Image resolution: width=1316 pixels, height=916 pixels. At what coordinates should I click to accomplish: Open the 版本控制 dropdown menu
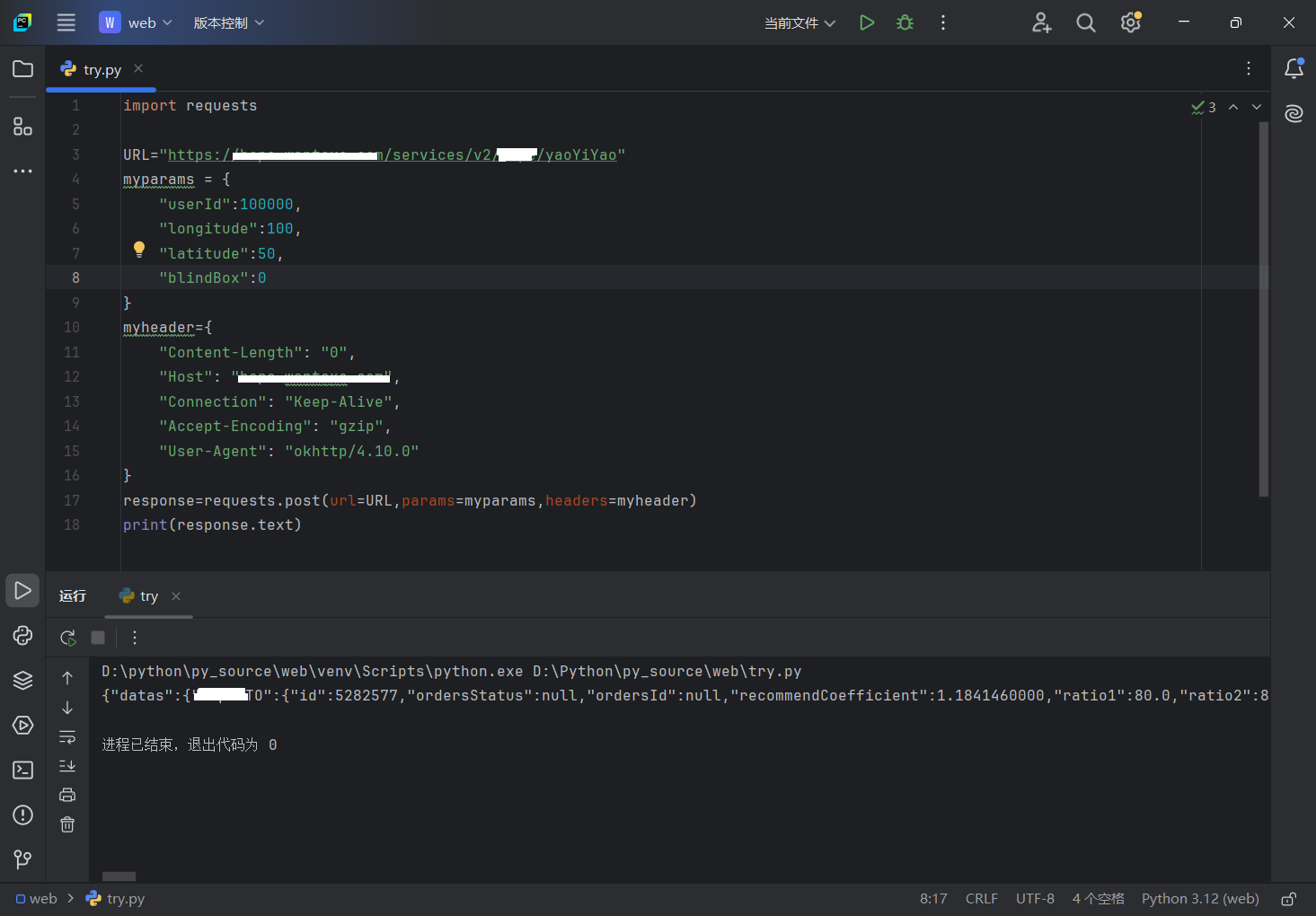click(229, 22)
